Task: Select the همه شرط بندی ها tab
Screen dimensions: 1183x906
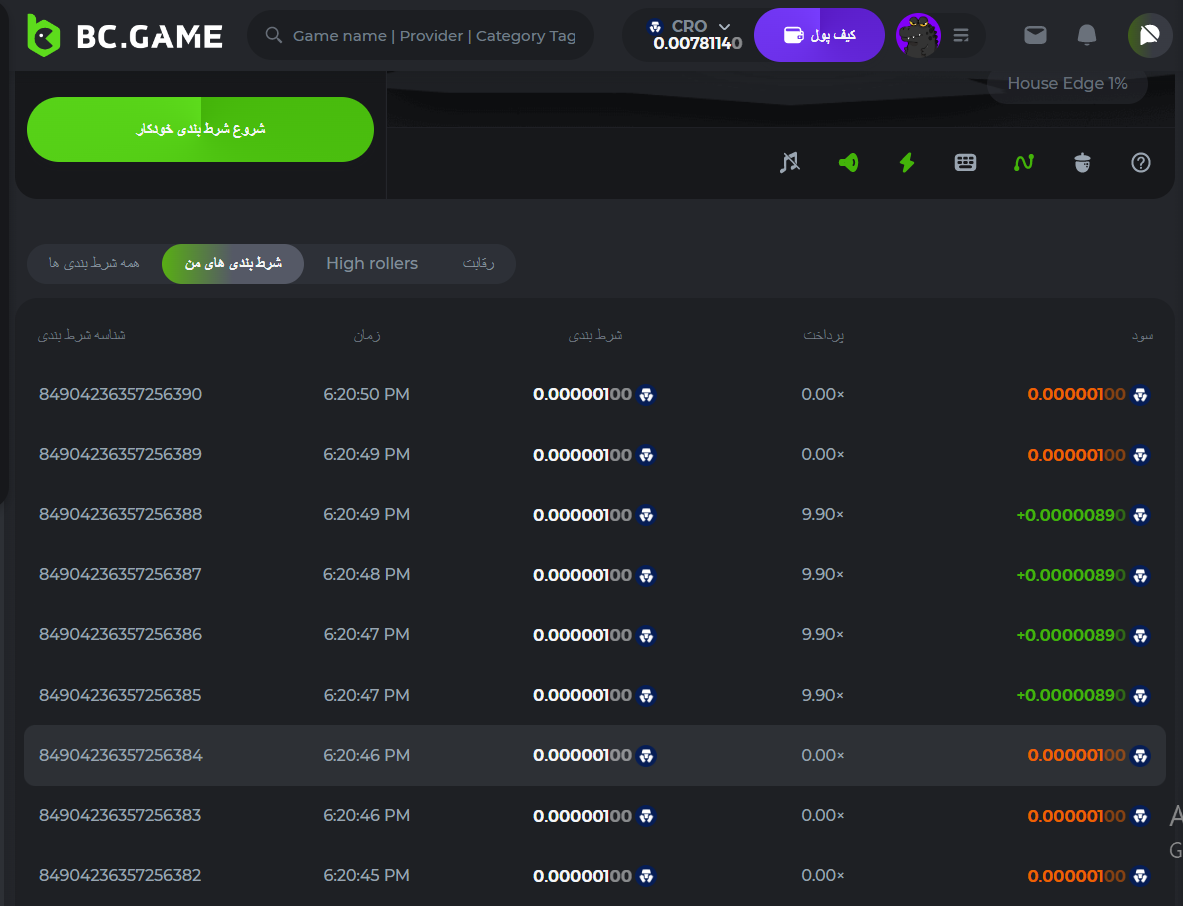Action: coord(94,264)
